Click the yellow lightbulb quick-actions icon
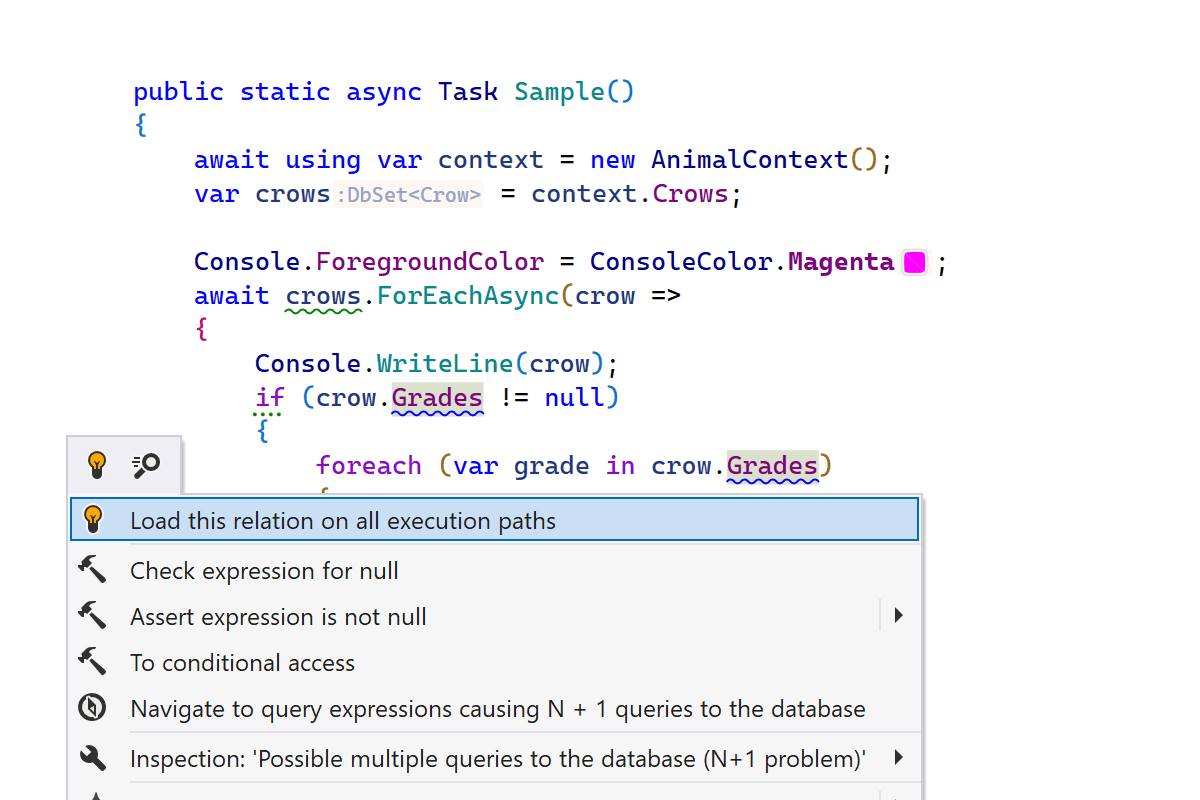This screenshot has height=800, width=1200. [x=97, y=464]
